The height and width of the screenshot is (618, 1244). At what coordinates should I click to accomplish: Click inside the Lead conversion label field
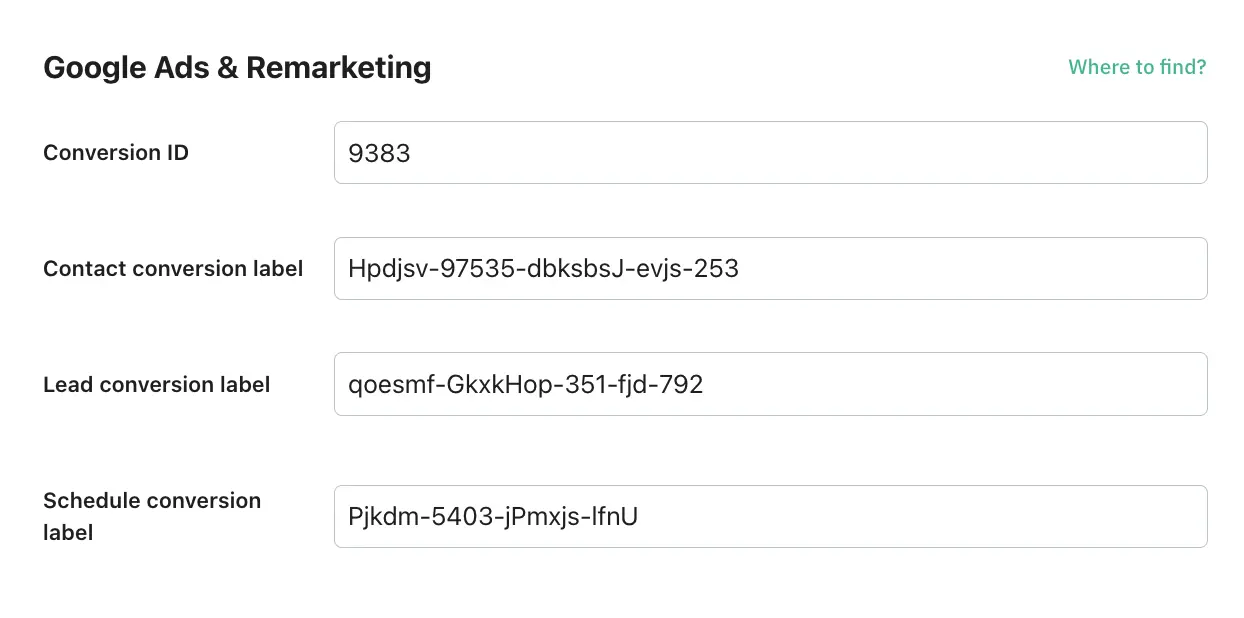point(770,384)
